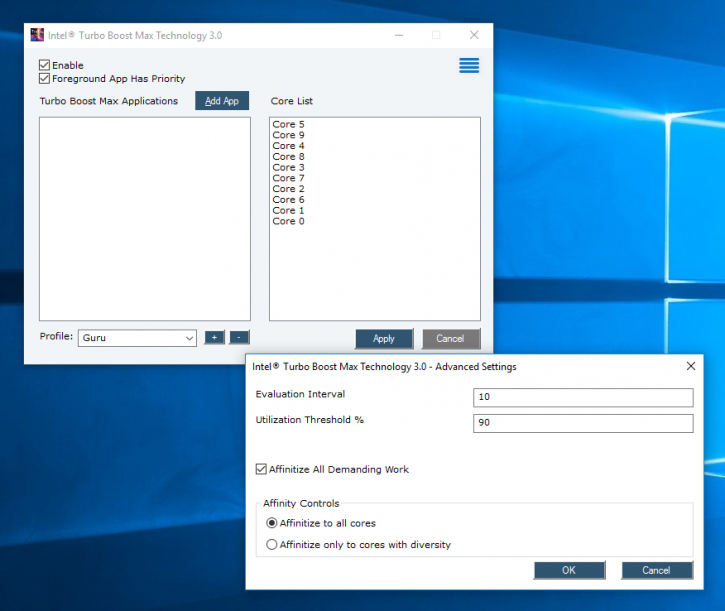Select Affinitize to all cores radio

tap(272, 523)
